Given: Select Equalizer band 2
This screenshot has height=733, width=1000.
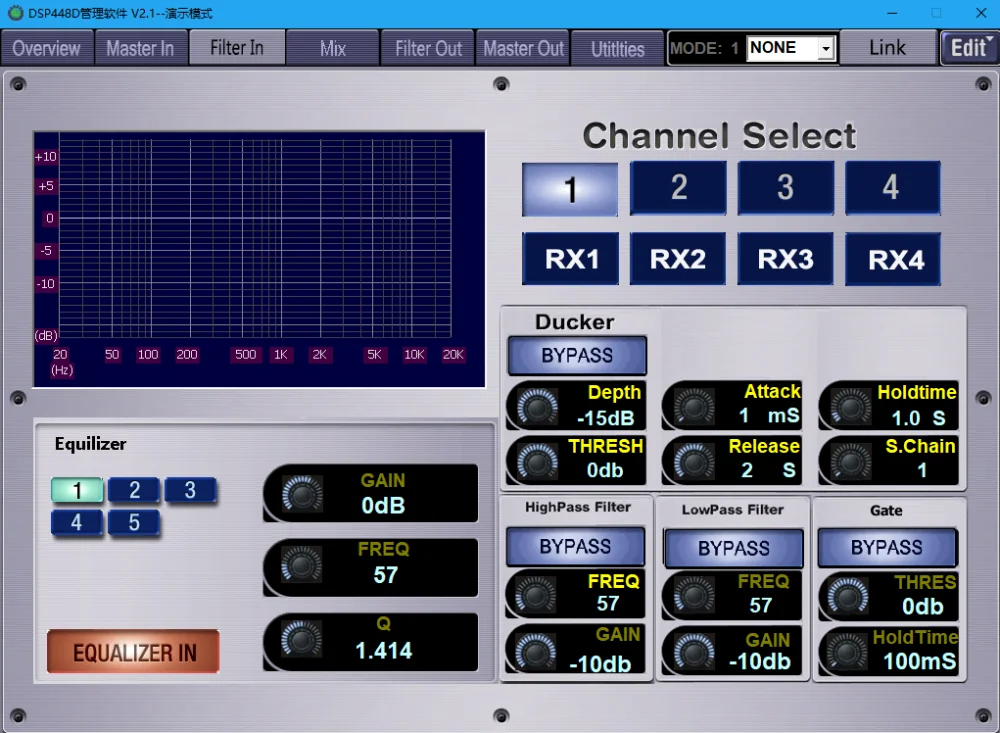Looking at the screenshot, I should 134,490.
